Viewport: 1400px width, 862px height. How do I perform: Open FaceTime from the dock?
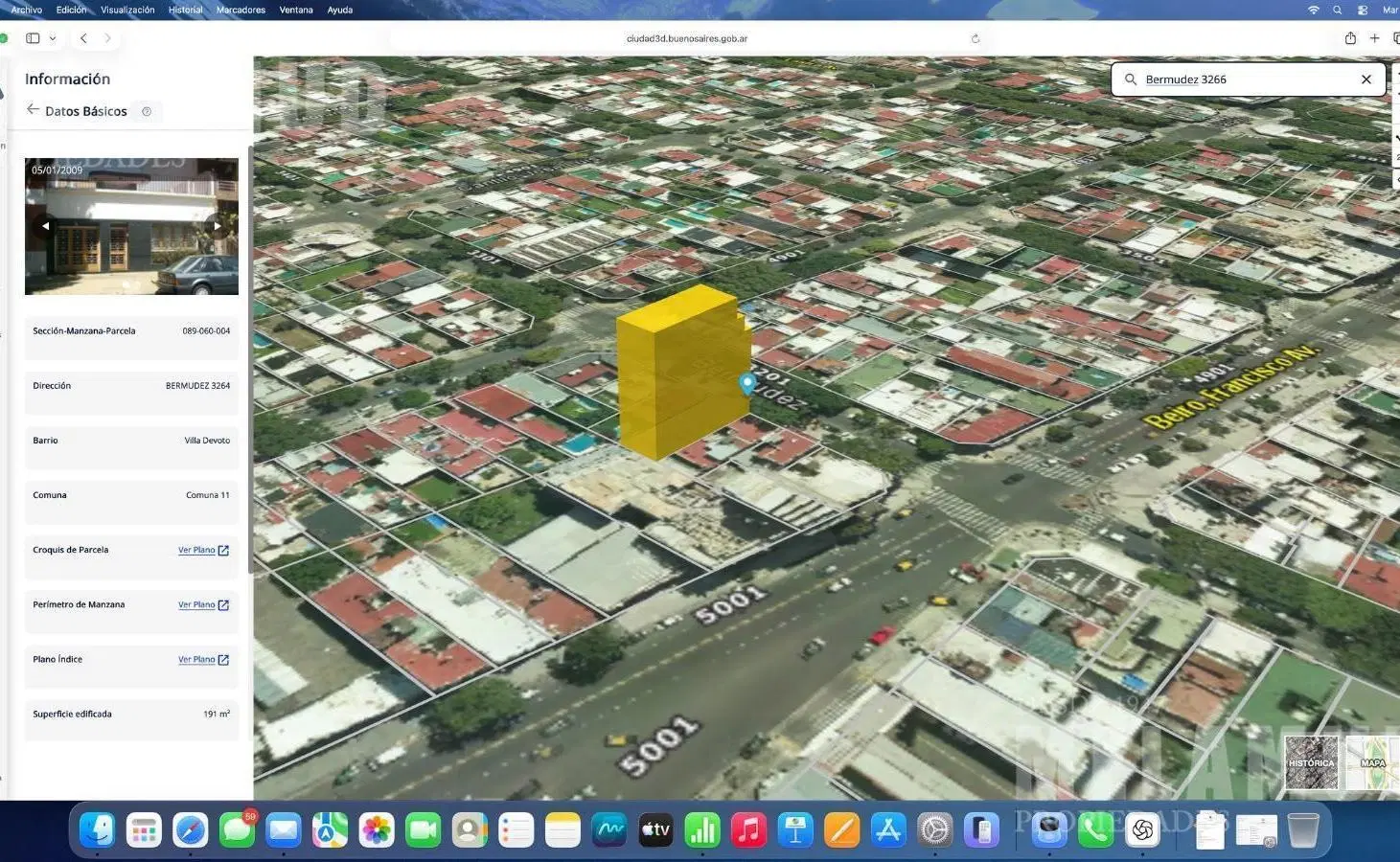coord(423,829)
